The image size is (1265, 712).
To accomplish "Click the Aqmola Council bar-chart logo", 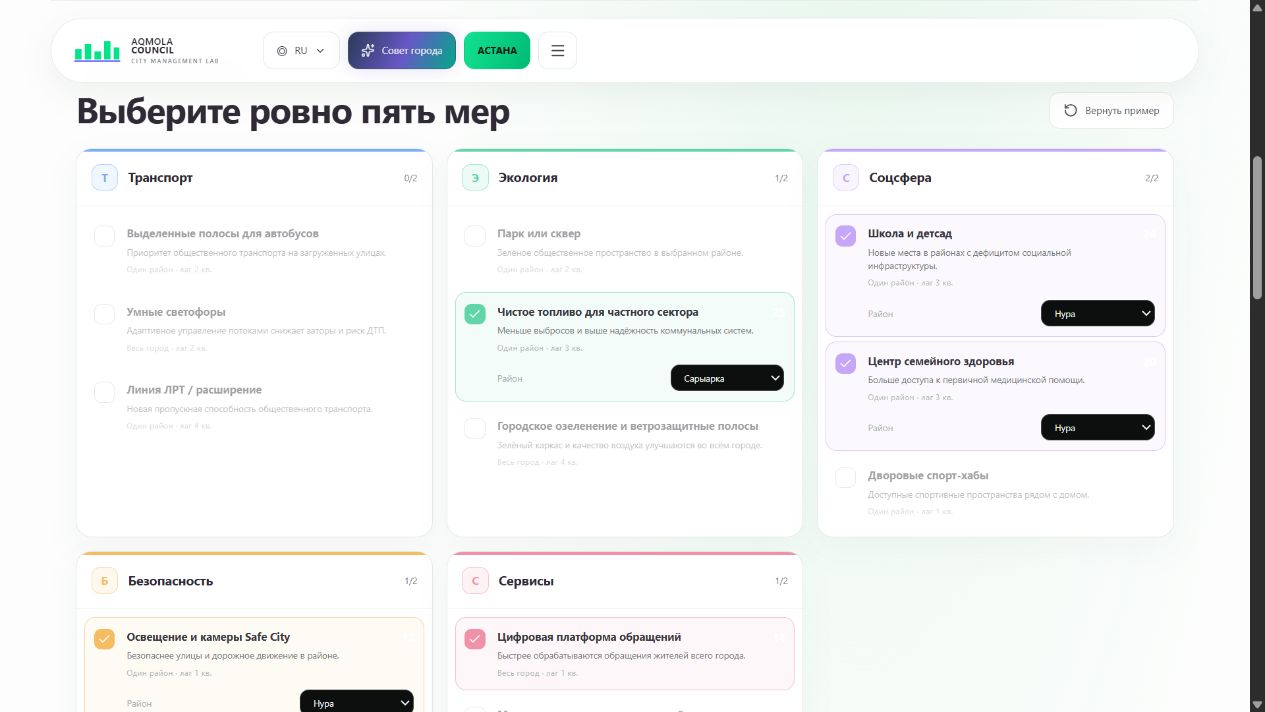I will (97, 50).
